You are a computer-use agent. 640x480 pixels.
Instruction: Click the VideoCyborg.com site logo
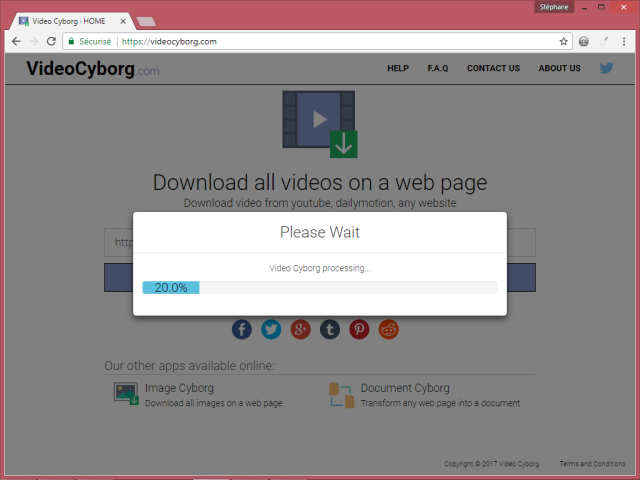(x=93, y=69)
